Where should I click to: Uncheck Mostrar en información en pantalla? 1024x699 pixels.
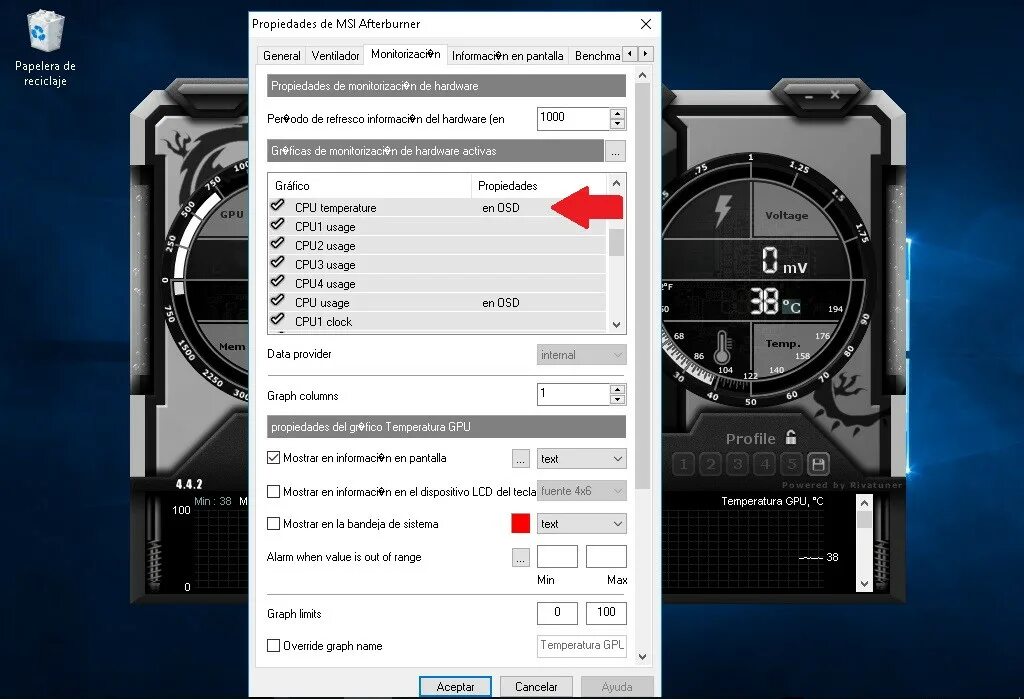point(274,458)
